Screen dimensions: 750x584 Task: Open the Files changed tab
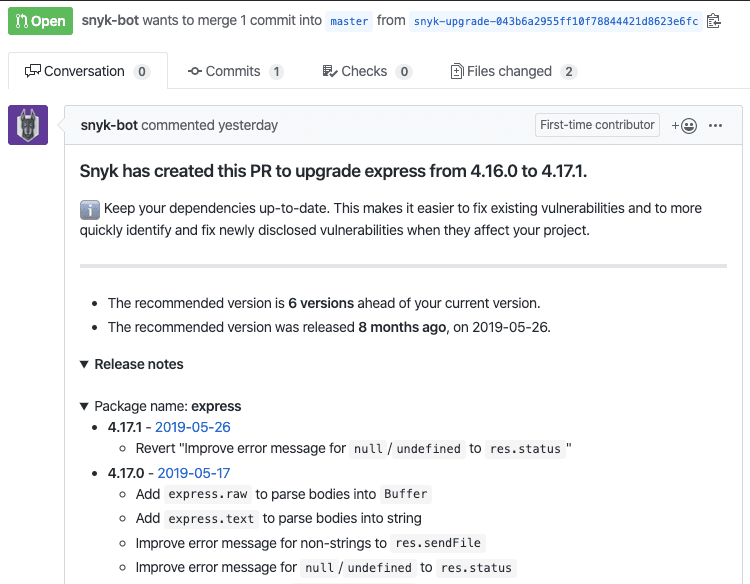pyautogui.click(x=513, y=71)
